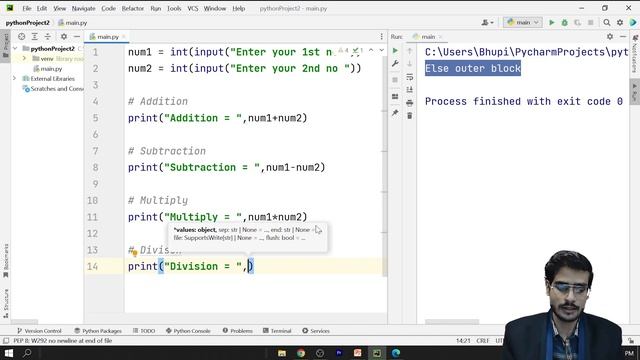640x360 pixels.
Task: Go down the stack trace arrow
Action: 409,64
